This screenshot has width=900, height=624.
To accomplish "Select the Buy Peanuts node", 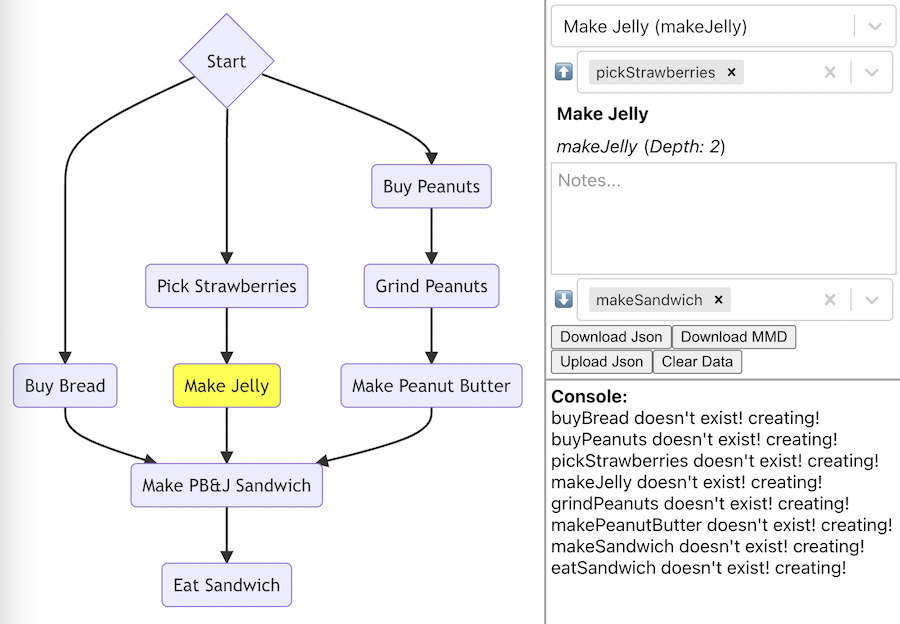I will tap(431, 186).
